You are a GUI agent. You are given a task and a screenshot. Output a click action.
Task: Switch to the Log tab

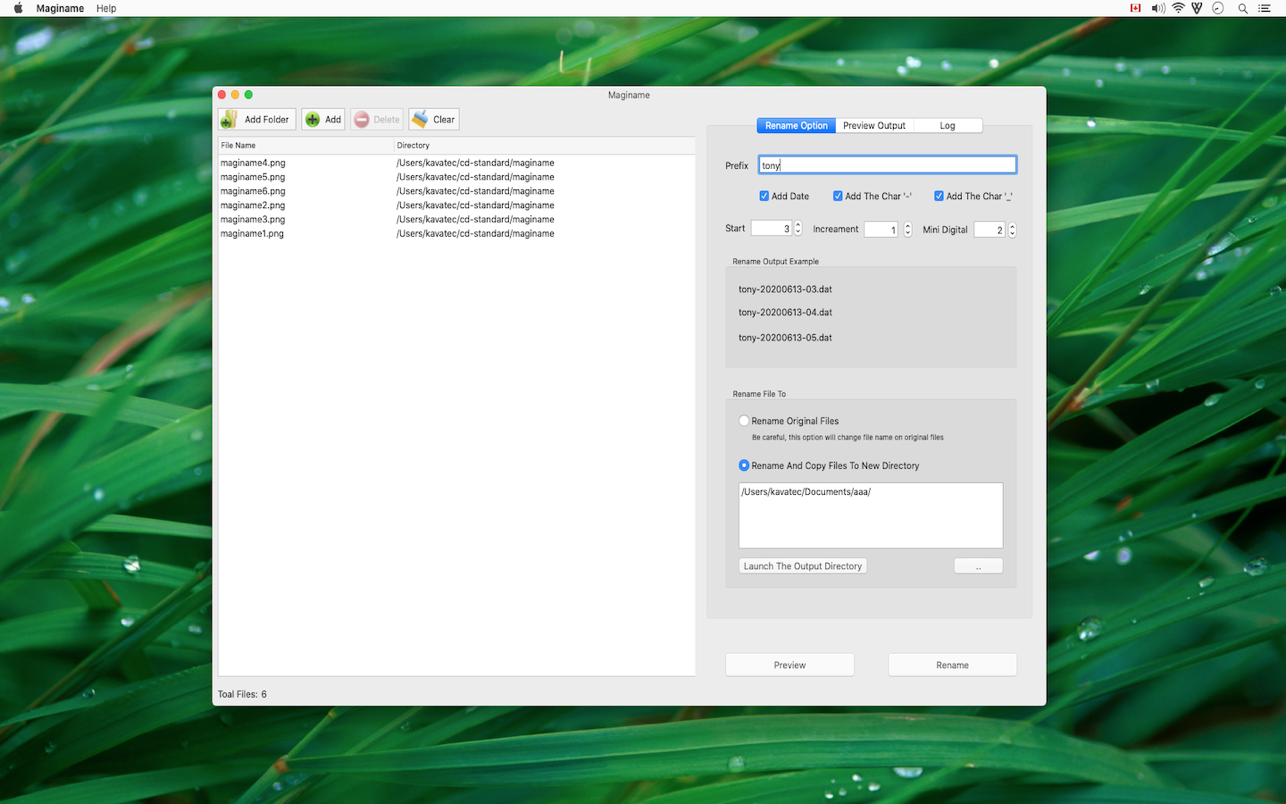947,126
